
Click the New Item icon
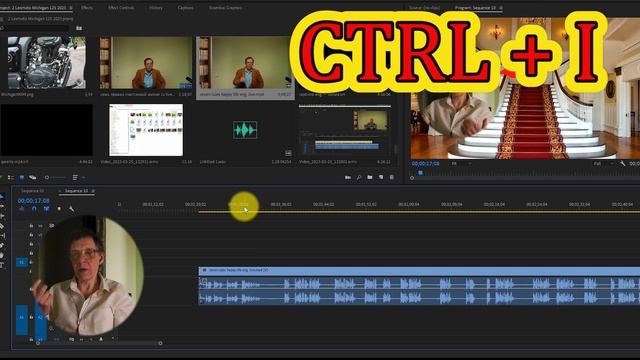[381, 177]
